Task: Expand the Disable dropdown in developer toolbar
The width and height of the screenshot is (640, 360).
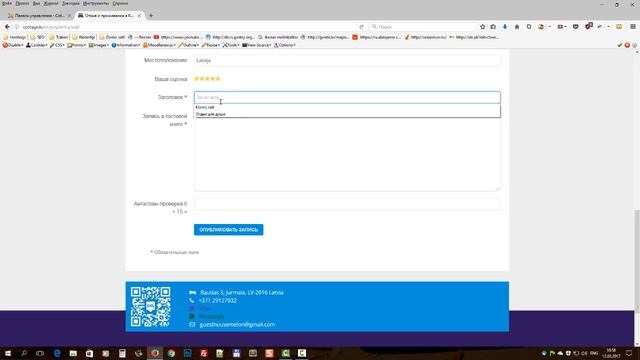Action: coord(13,45)
